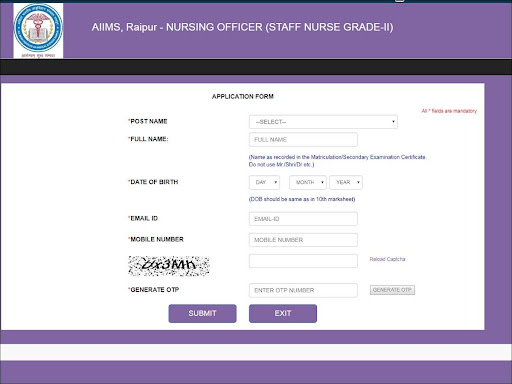Click the Reload Captcha link
Viewport: 512px width, 384px height.
point(387,259)
